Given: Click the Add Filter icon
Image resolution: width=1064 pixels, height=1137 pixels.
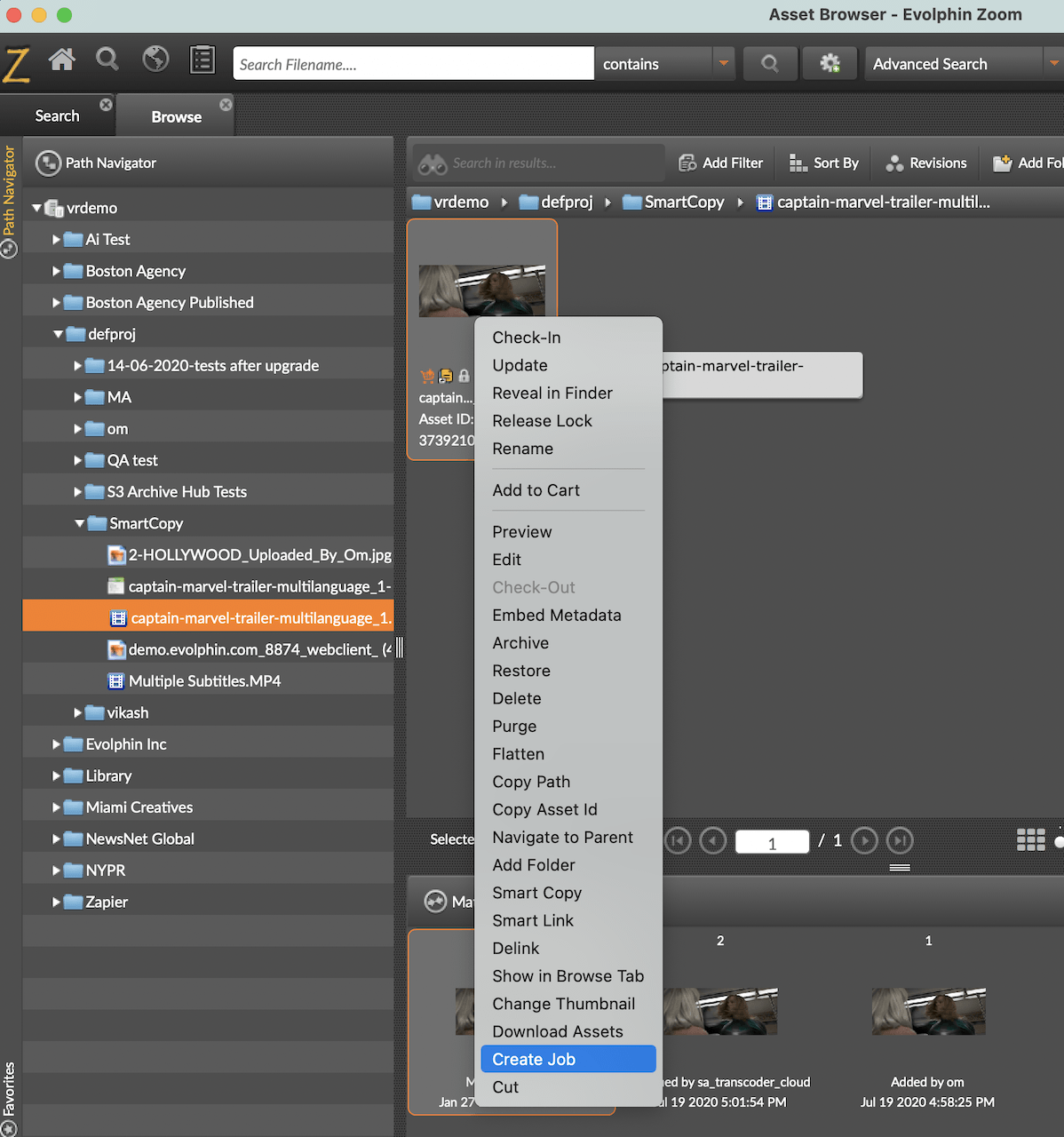Looking at the screenshot, I should [687, 163].
